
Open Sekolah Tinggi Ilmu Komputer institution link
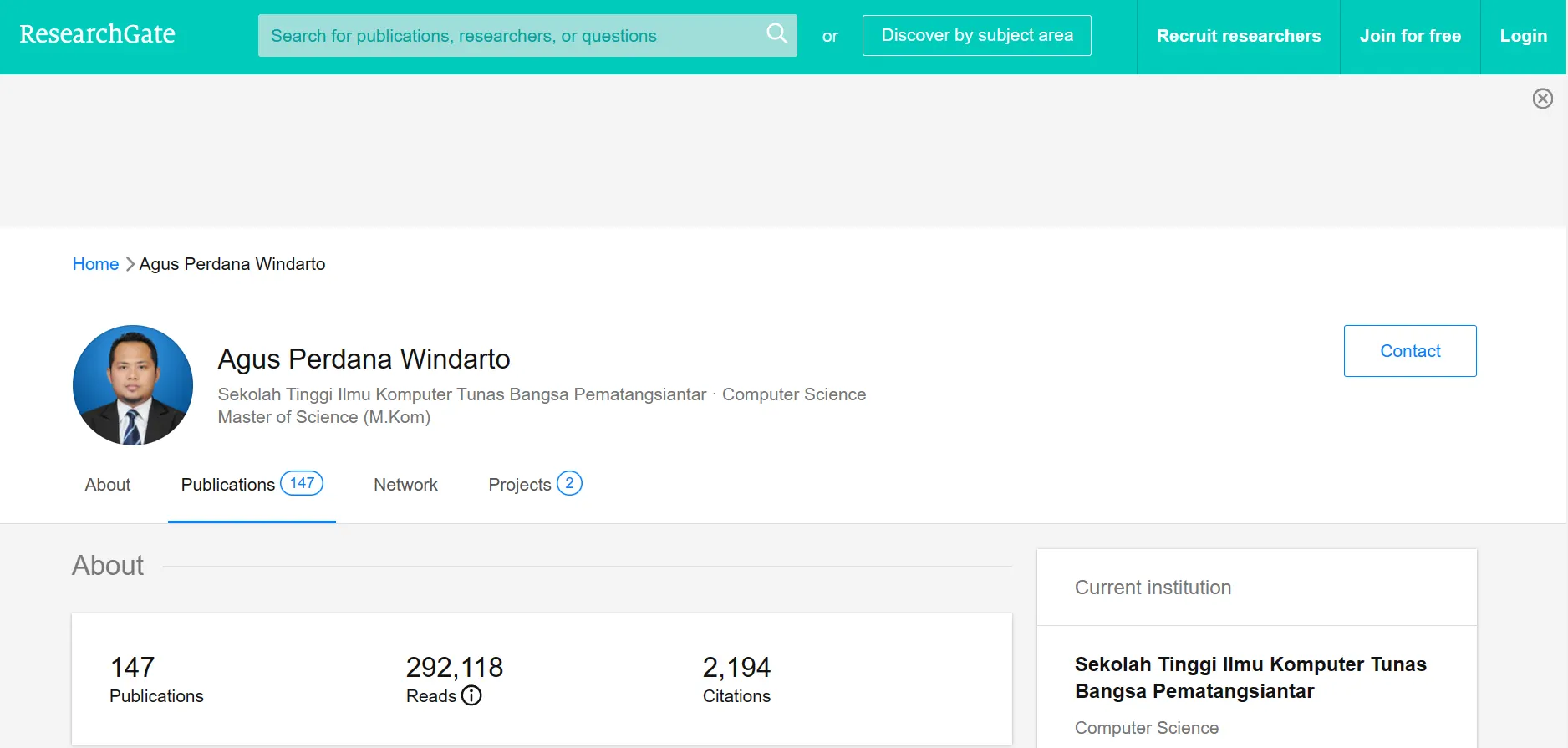pyautogui.click(x=1250, y=678)
